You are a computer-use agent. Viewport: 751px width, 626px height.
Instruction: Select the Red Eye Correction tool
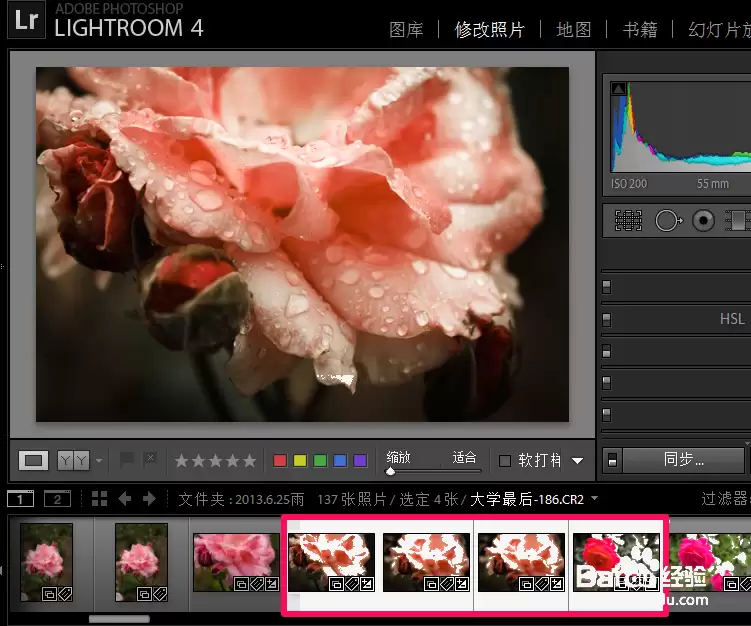click(x=703, y=221)
